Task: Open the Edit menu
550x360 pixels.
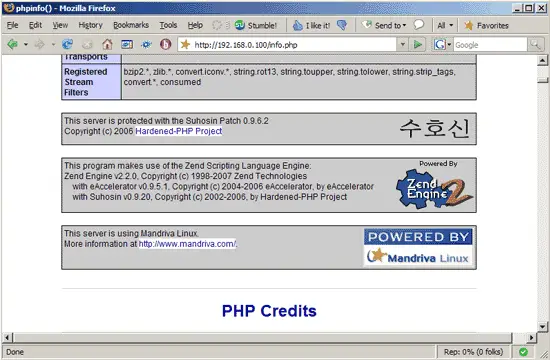Action: click(35, 25)
